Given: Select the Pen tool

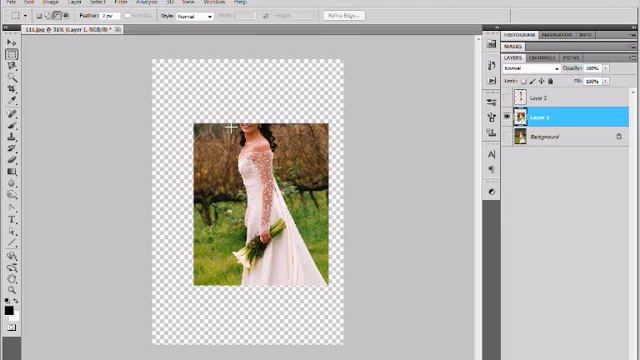Looking at the screenshot, I should click(x=11, y=208).
